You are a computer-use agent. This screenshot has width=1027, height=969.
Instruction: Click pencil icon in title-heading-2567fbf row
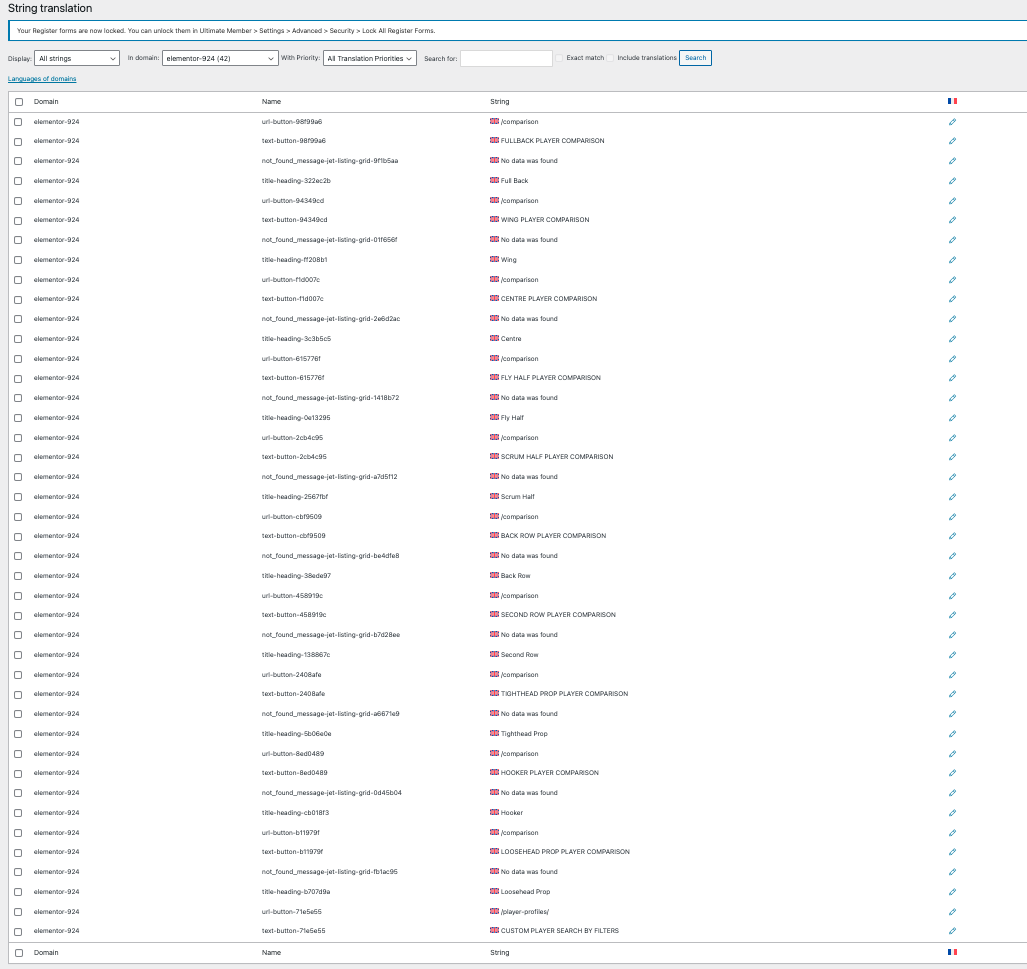click(952, 497)
